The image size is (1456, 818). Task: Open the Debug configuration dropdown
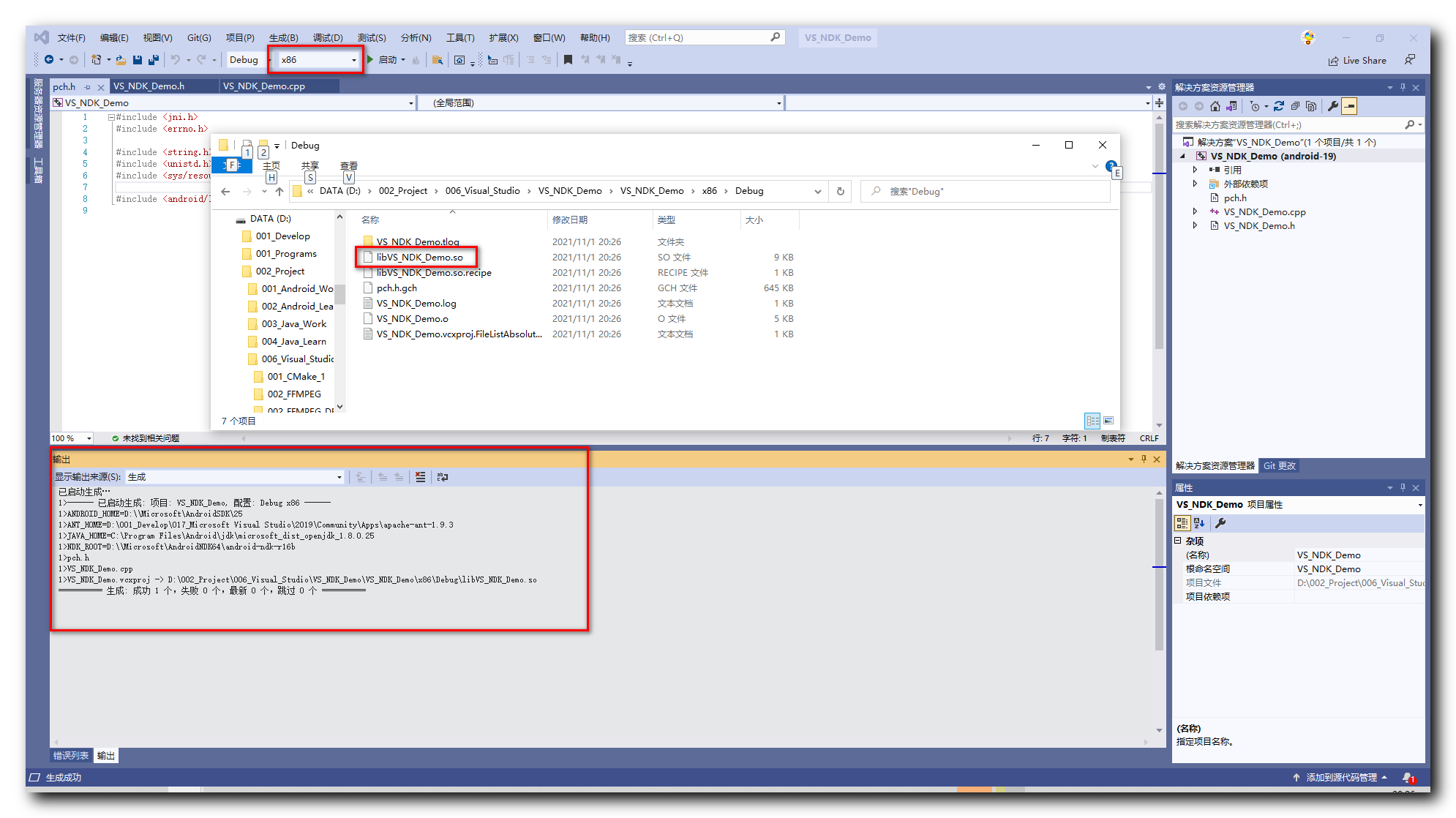pyautogui.click(x=248, y=60)
